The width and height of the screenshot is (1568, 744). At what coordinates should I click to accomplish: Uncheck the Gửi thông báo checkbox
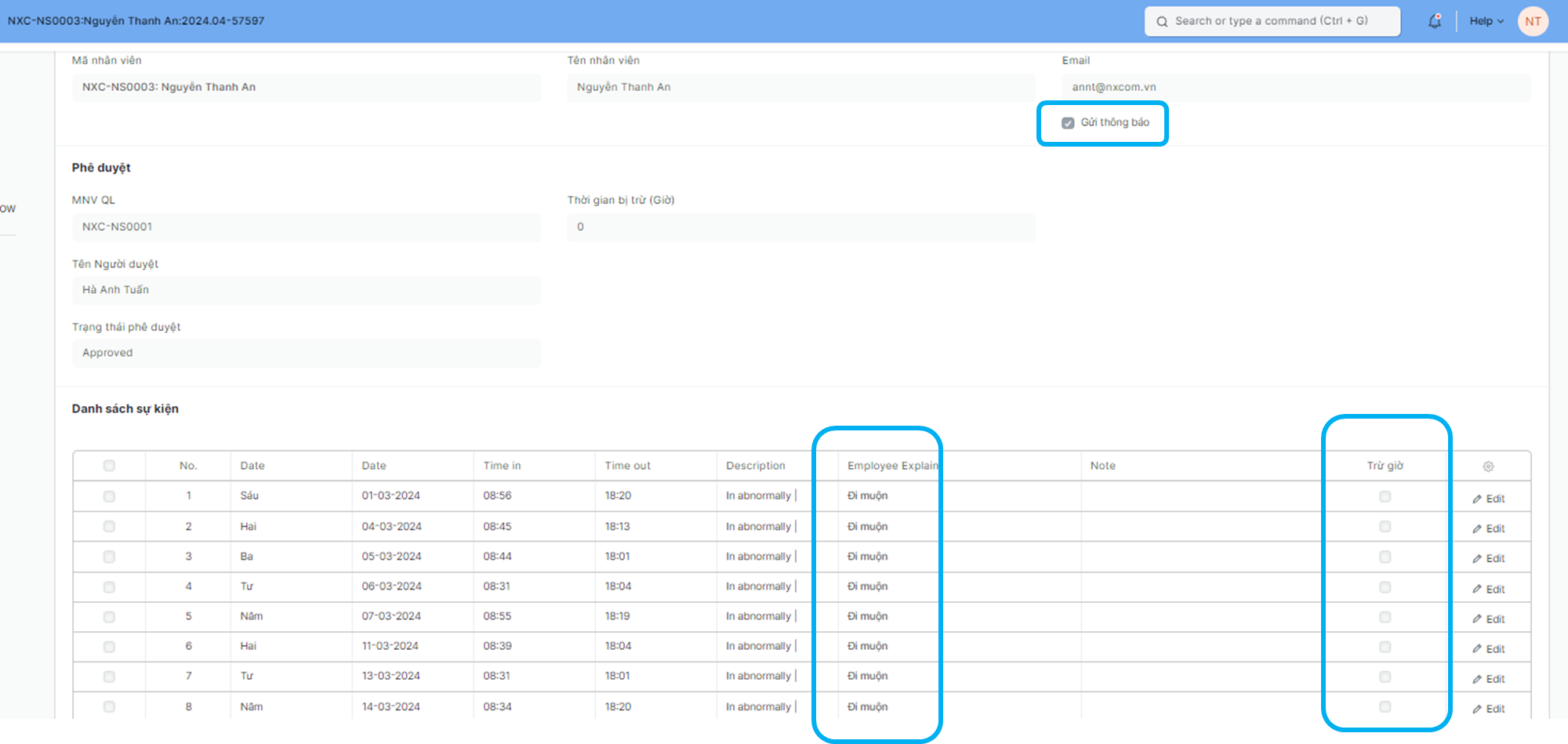1068,123
